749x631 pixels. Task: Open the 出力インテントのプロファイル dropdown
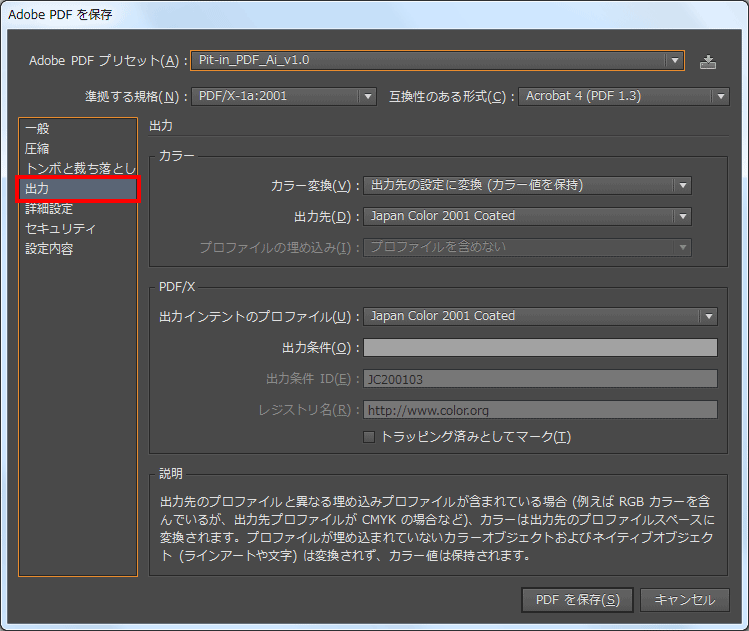pyautogui.click(x=540, y=316)
